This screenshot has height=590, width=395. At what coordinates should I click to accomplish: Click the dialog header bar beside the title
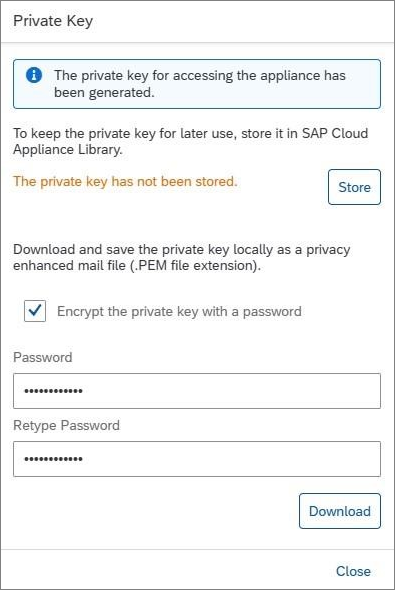coord(241,21)
